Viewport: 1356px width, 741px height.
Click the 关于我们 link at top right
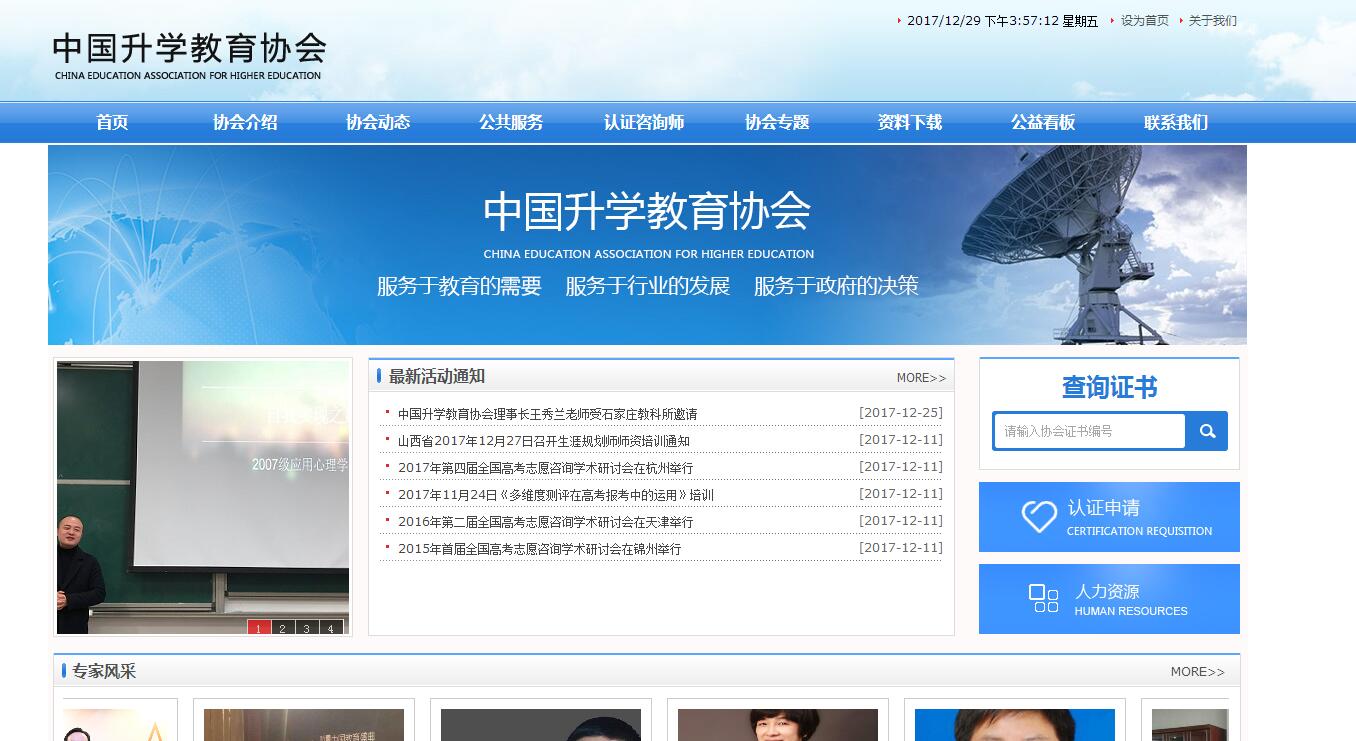pos(1212,21)
